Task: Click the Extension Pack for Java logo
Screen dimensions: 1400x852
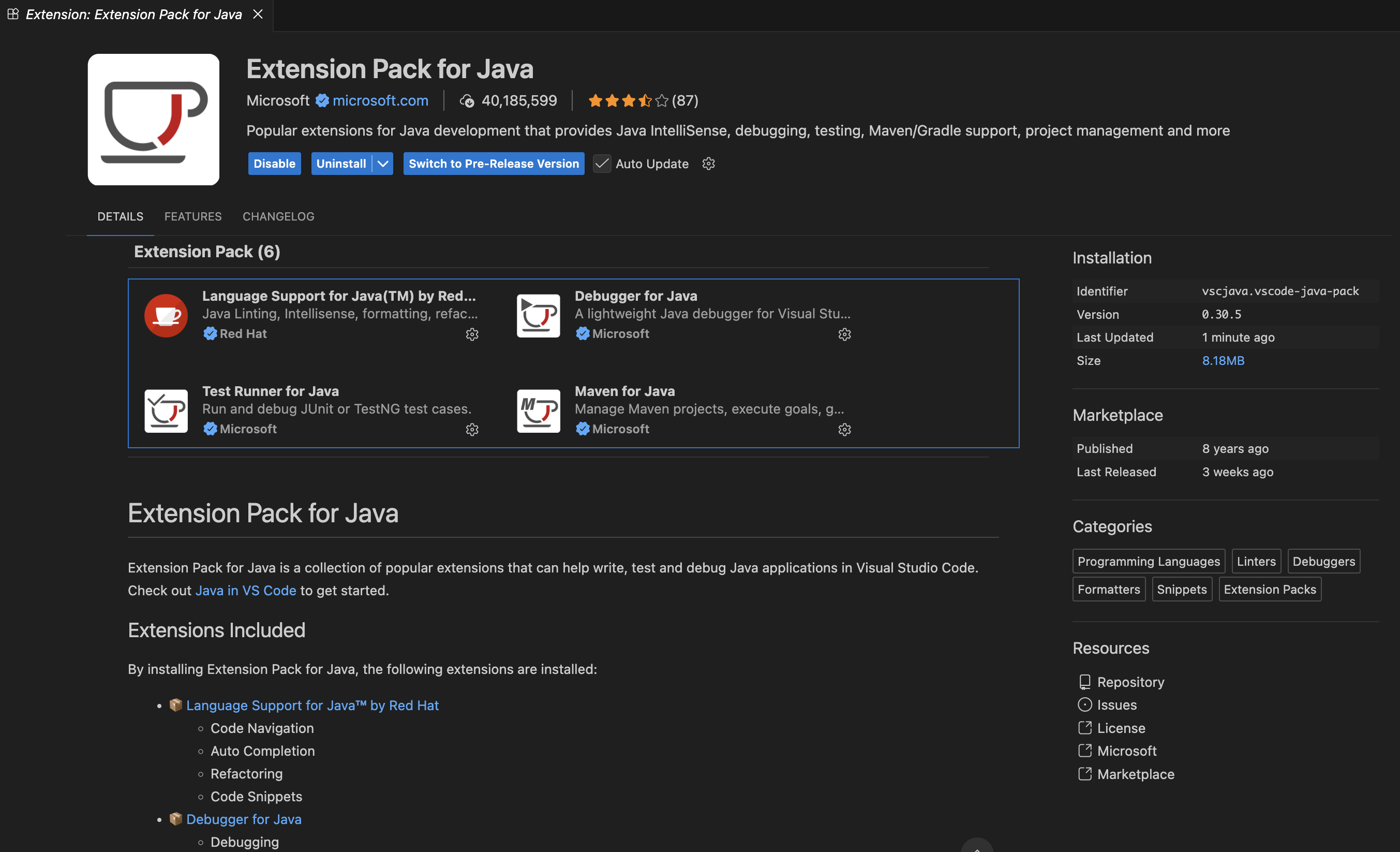Action: click(x=154, y=120)
